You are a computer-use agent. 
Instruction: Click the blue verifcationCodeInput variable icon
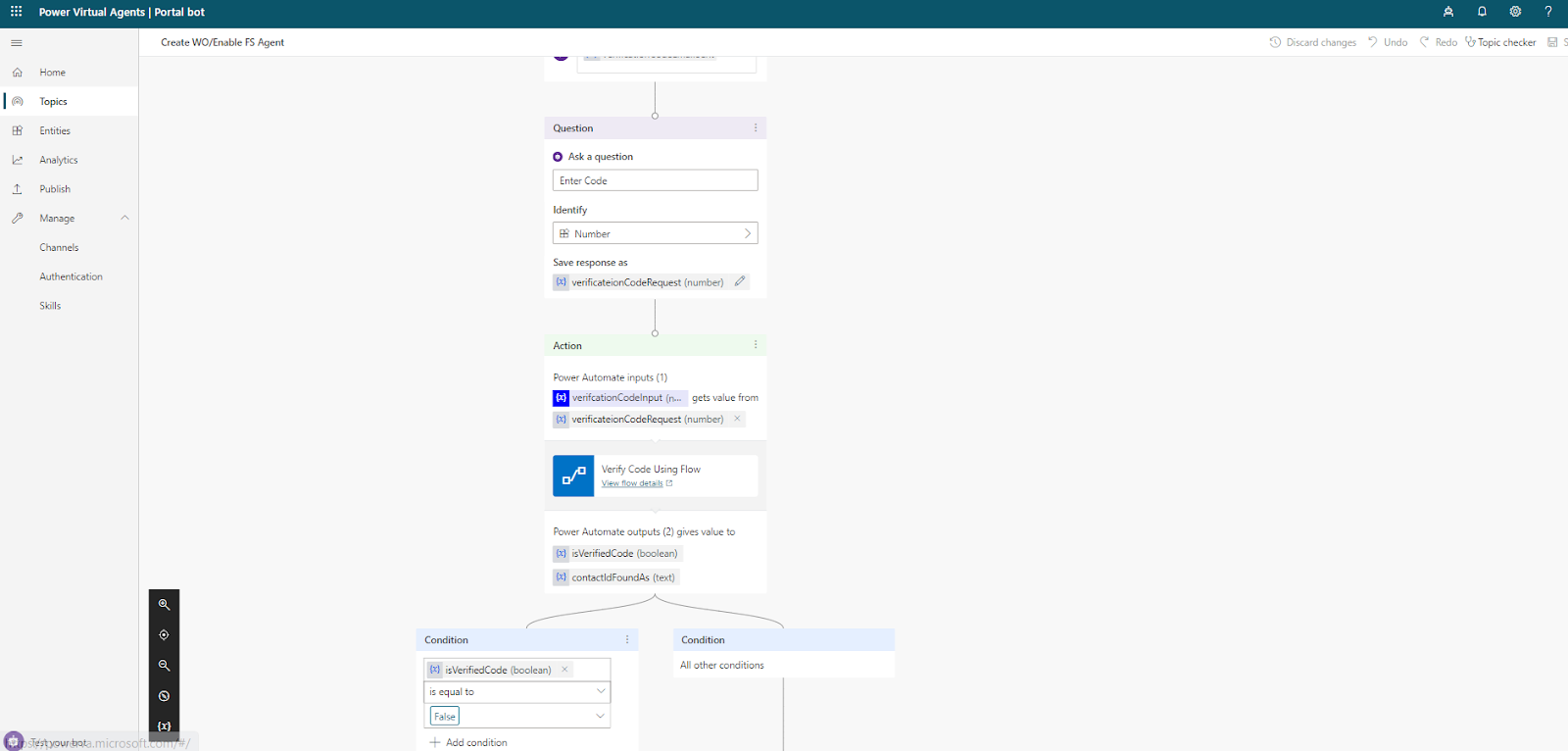561,398
